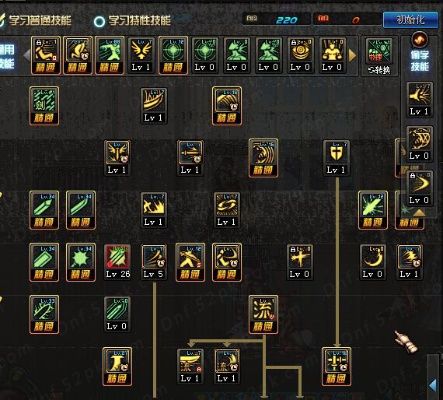Open the 通用技能 common skills tab
The image size is (443, 400).
point(7,56)
